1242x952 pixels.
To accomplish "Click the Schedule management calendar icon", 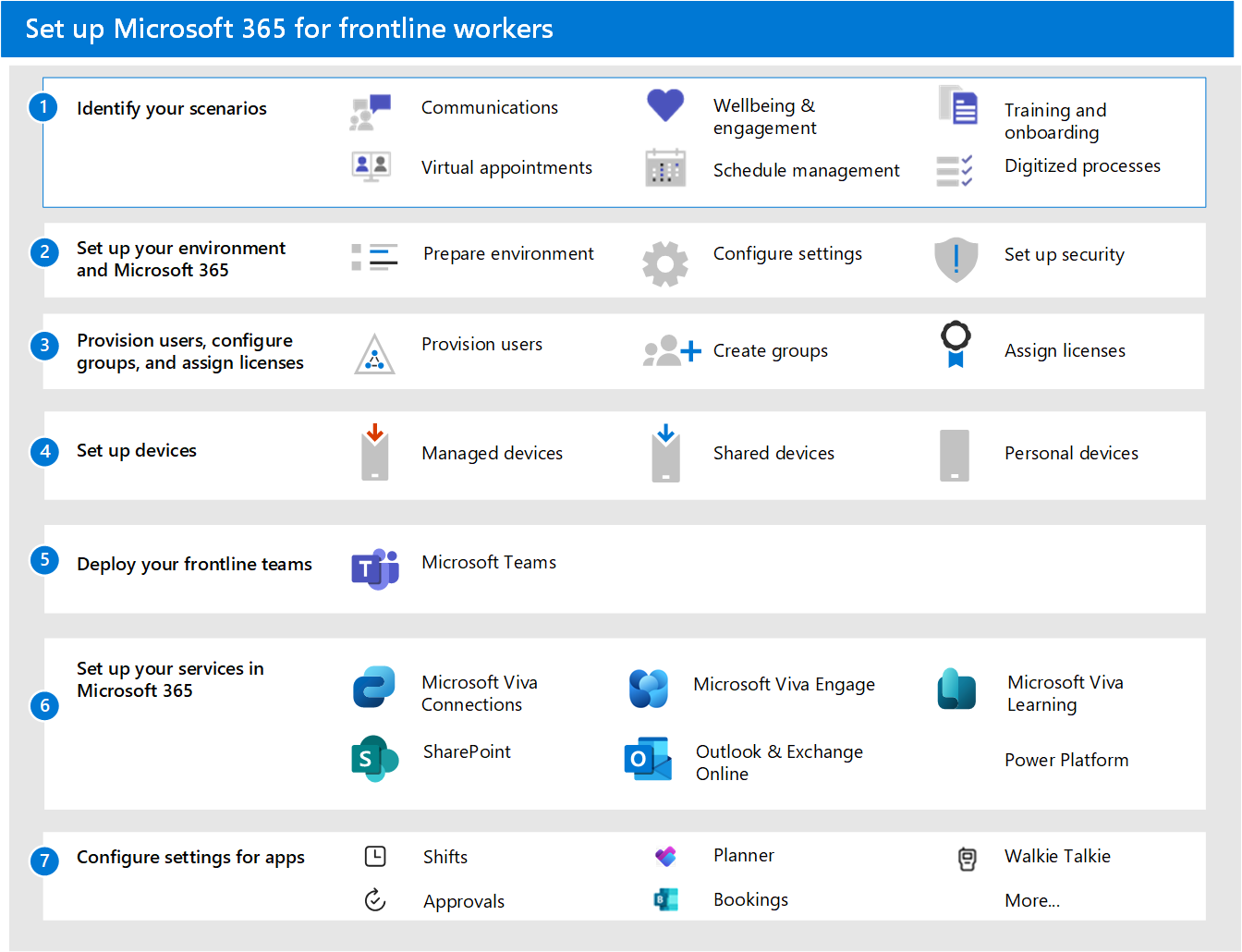I will point(665,167).
